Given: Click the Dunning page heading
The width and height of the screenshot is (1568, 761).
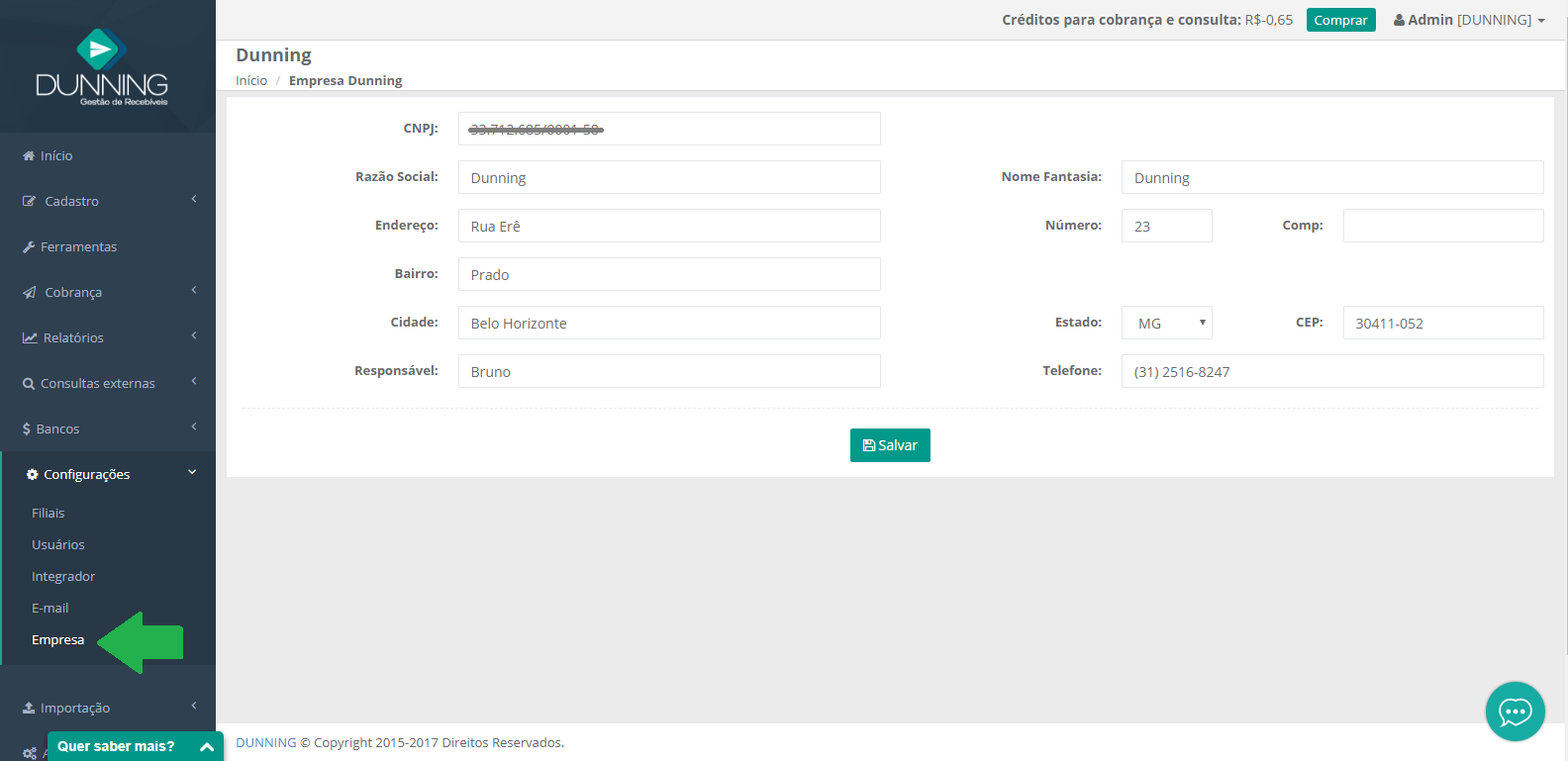Looking at the screenshot, I should [273, 55].
